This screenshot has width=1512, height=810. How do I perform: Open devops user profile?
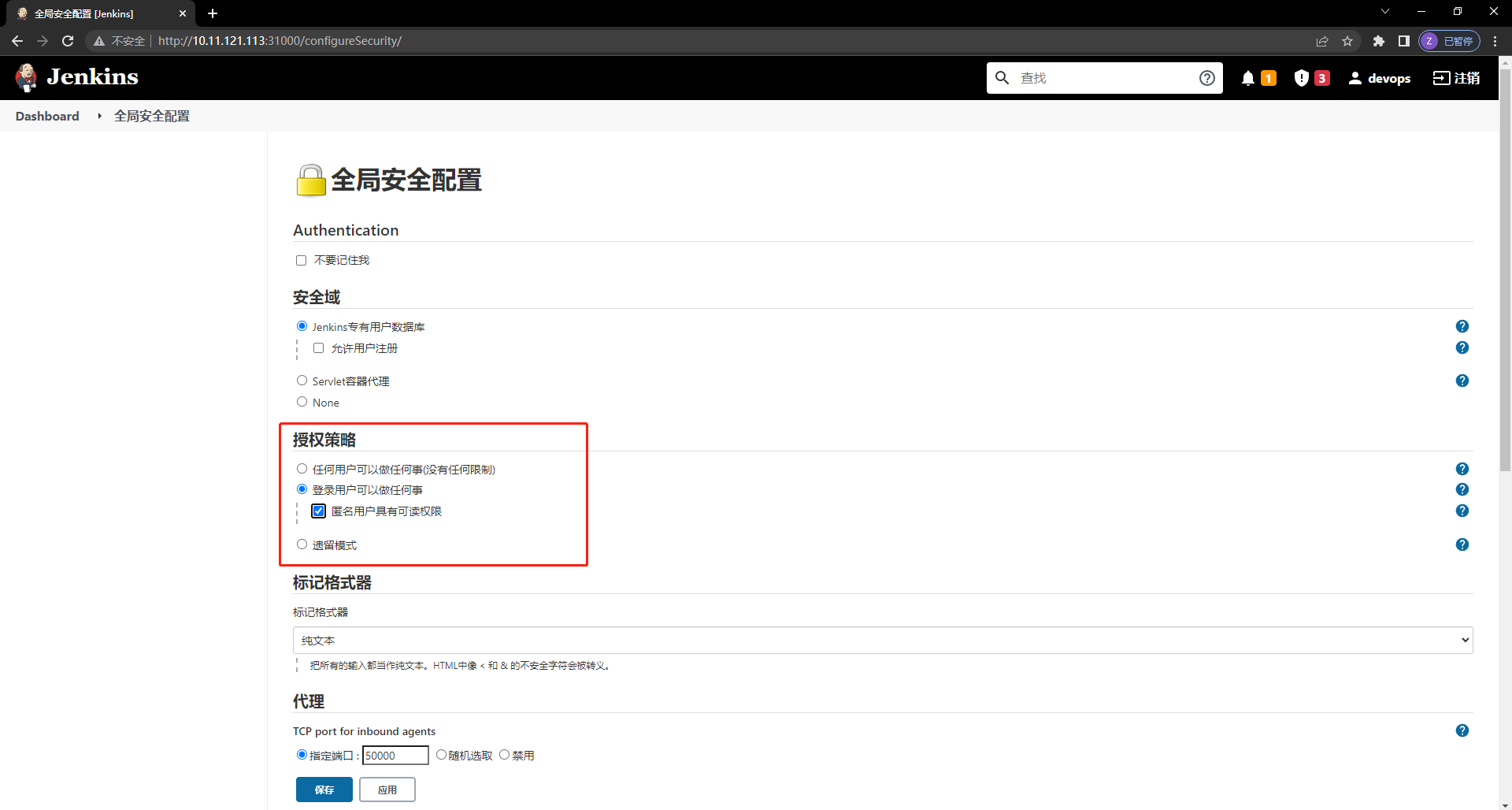click(1380, 78)
